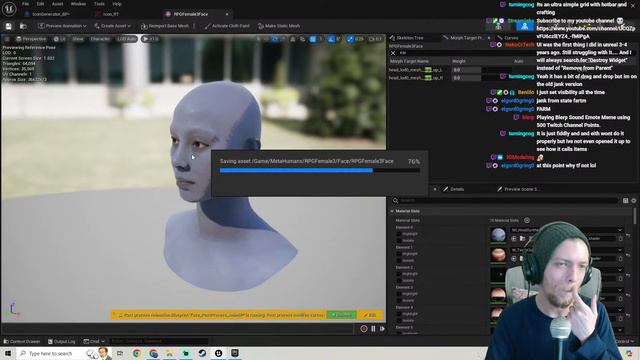Open the viewport options hamburger menu

[x=7, y=39]
